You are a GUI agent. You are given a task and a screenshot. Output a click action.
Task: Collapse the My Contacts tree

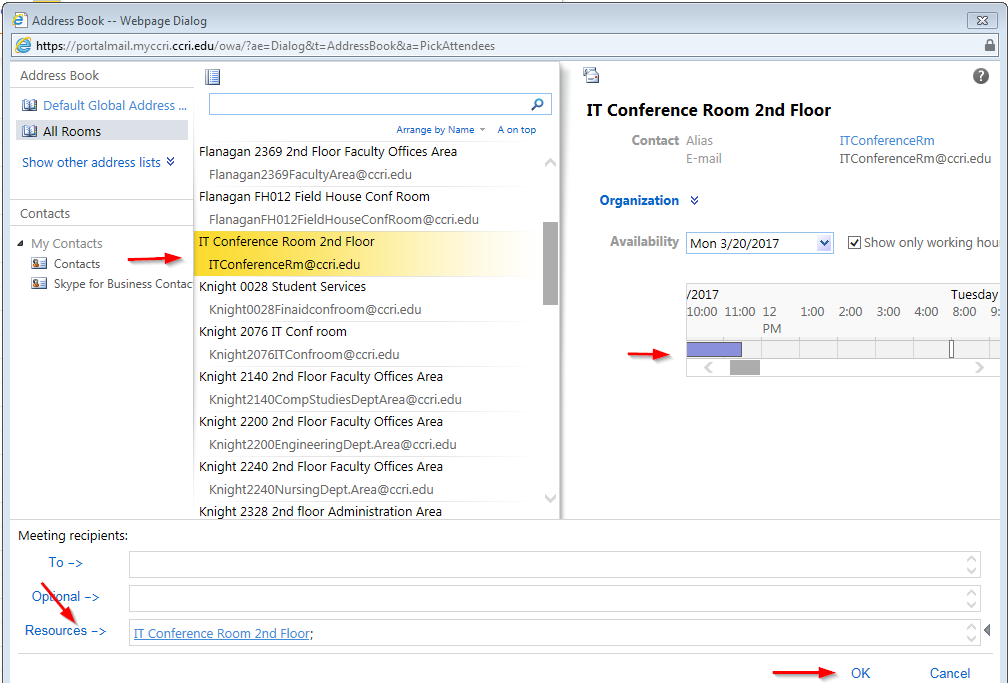[22, 243]
